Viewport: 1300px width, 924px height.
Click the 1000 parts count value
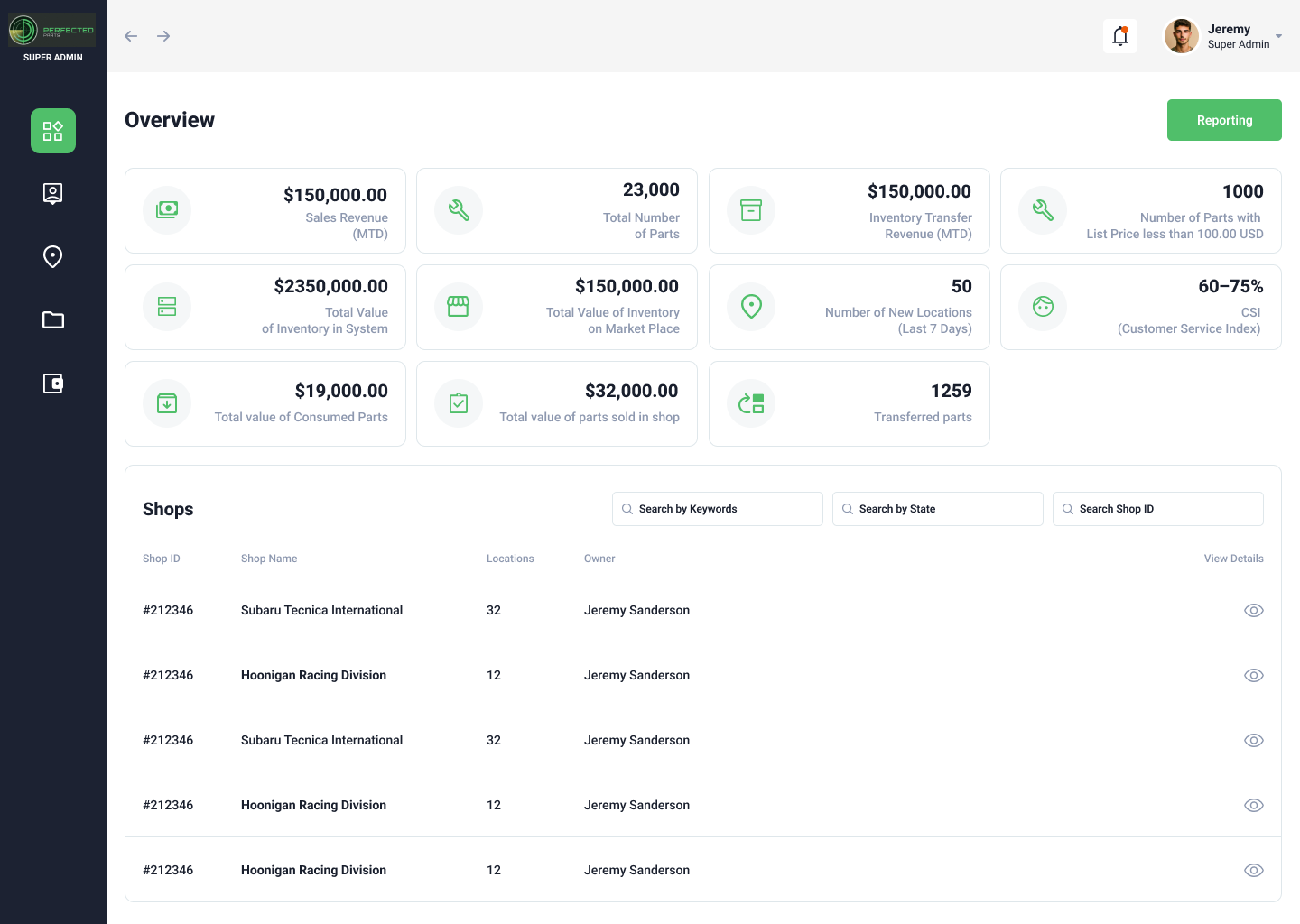(1243, 191)
